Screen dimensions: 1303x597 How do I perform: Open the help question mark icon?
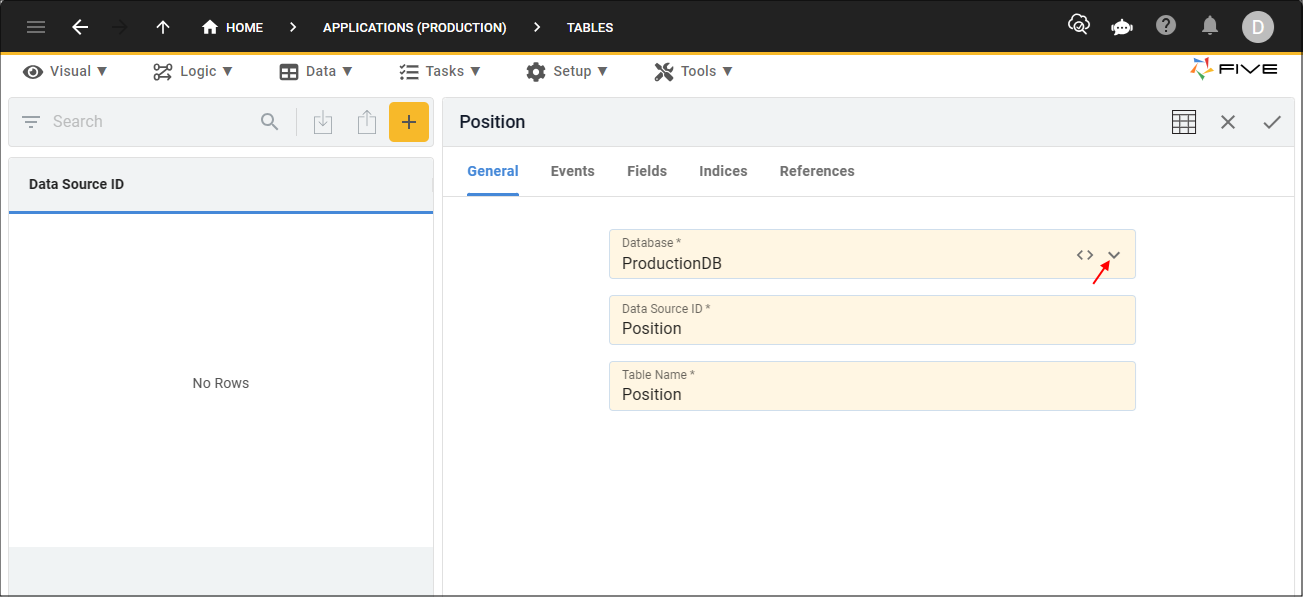pyautogui.click(x=1166, y=26)
